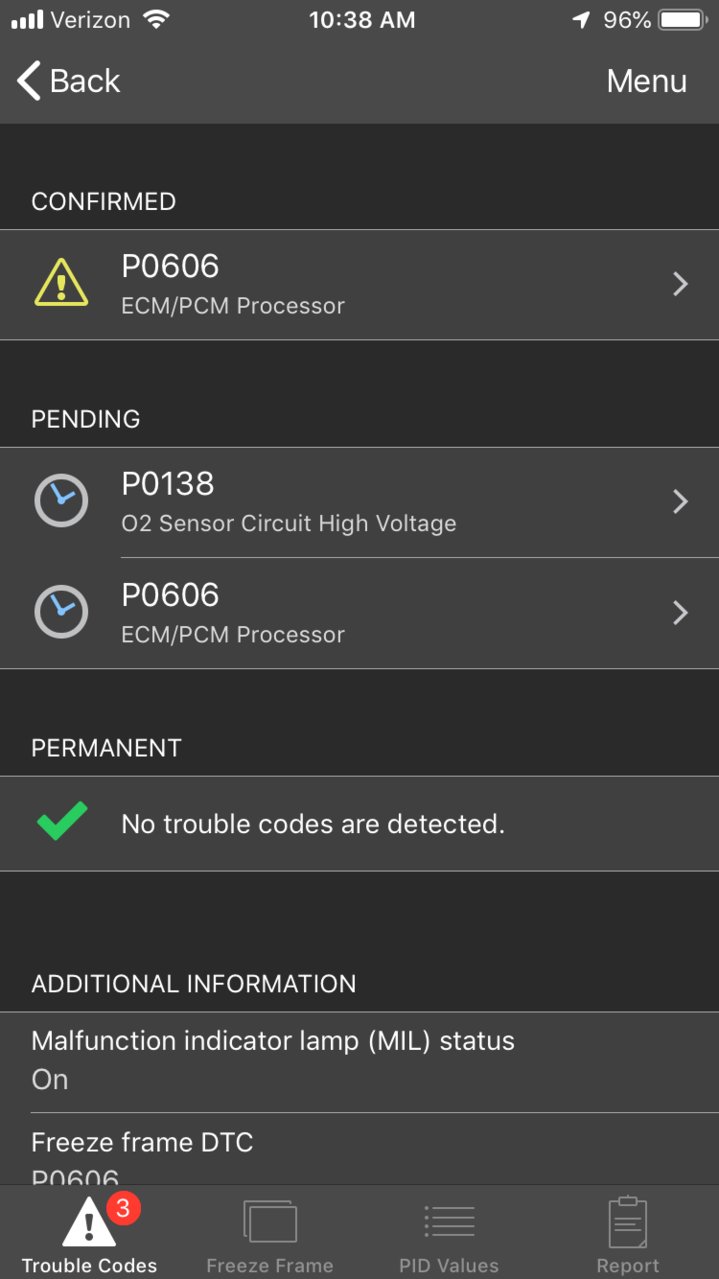This screenshot has height=1279, width=719.
Task: Open the PID Values list icon
Action: click(449, 1222)
